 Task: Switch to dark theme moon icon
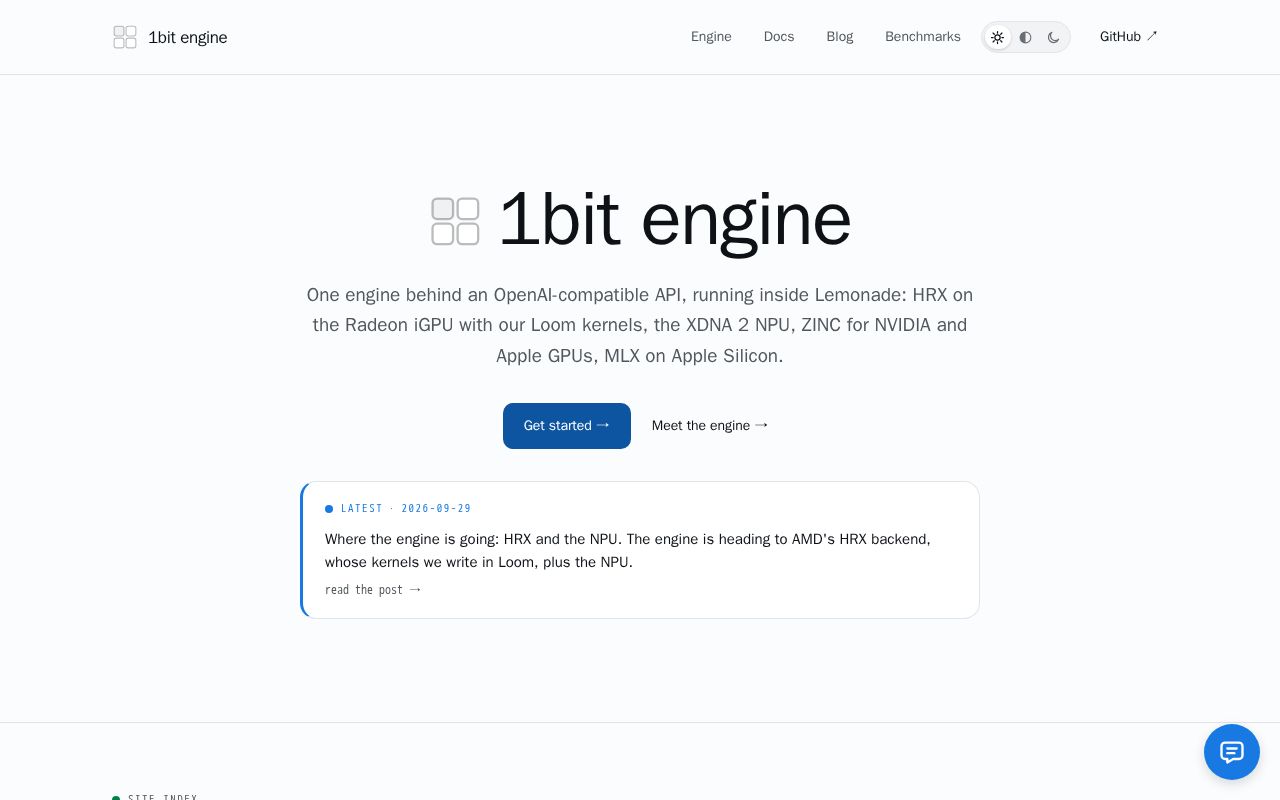(x=1054, y=37)
